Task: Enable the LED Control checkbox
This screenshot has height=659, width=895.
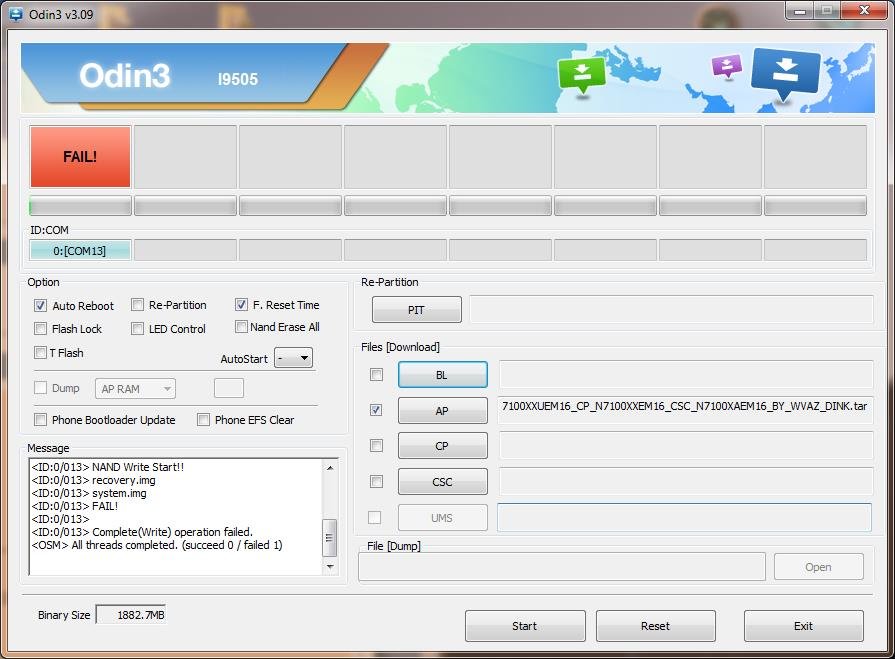Action: (137, 329)
